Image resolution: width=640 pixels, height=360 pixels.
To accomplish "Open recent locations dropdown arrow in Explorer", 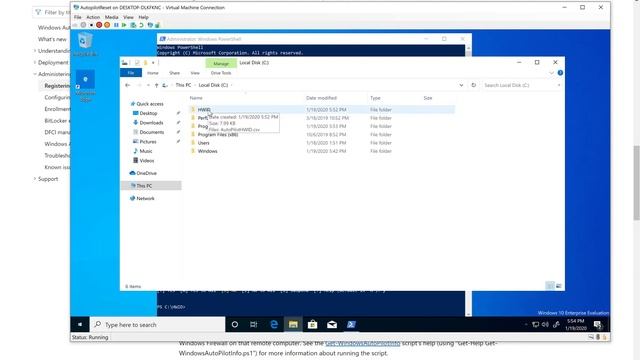I will [x=148, y=85].
